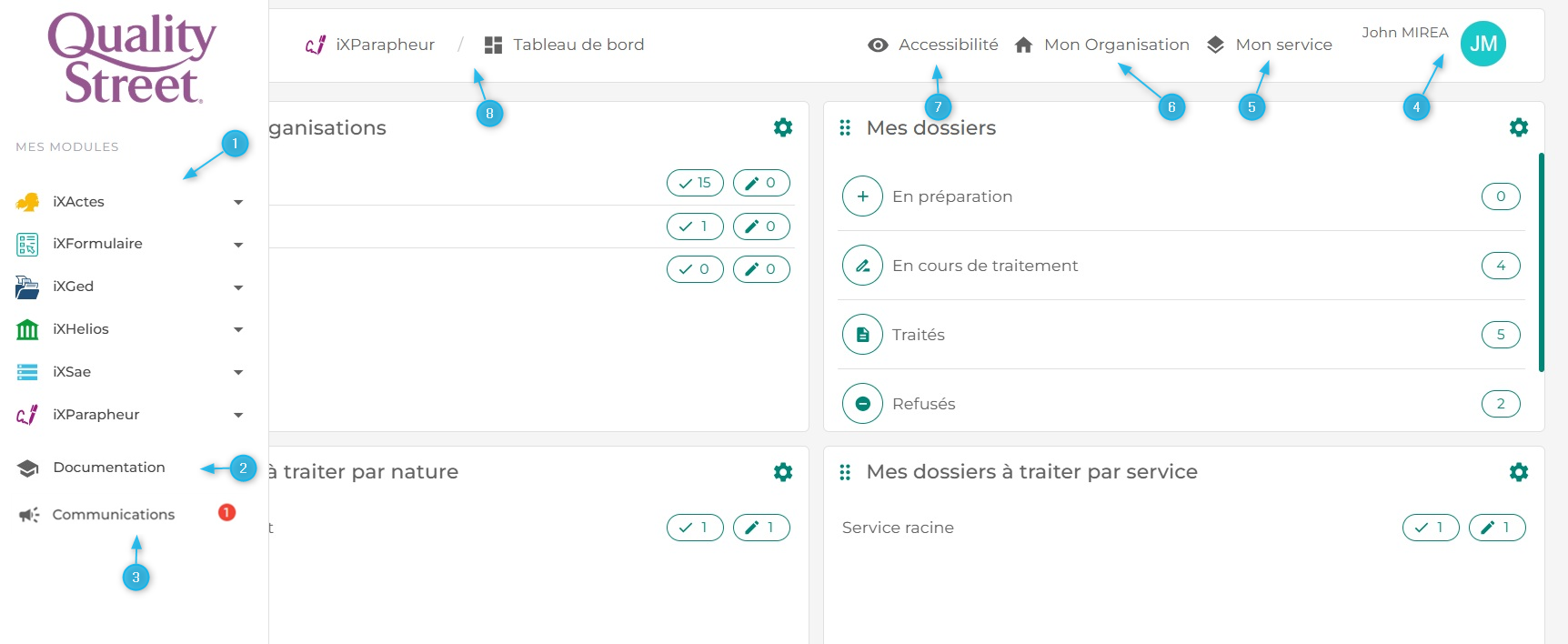
Task: Click the Accessibilité eye icon
Action: click(878, 45)
